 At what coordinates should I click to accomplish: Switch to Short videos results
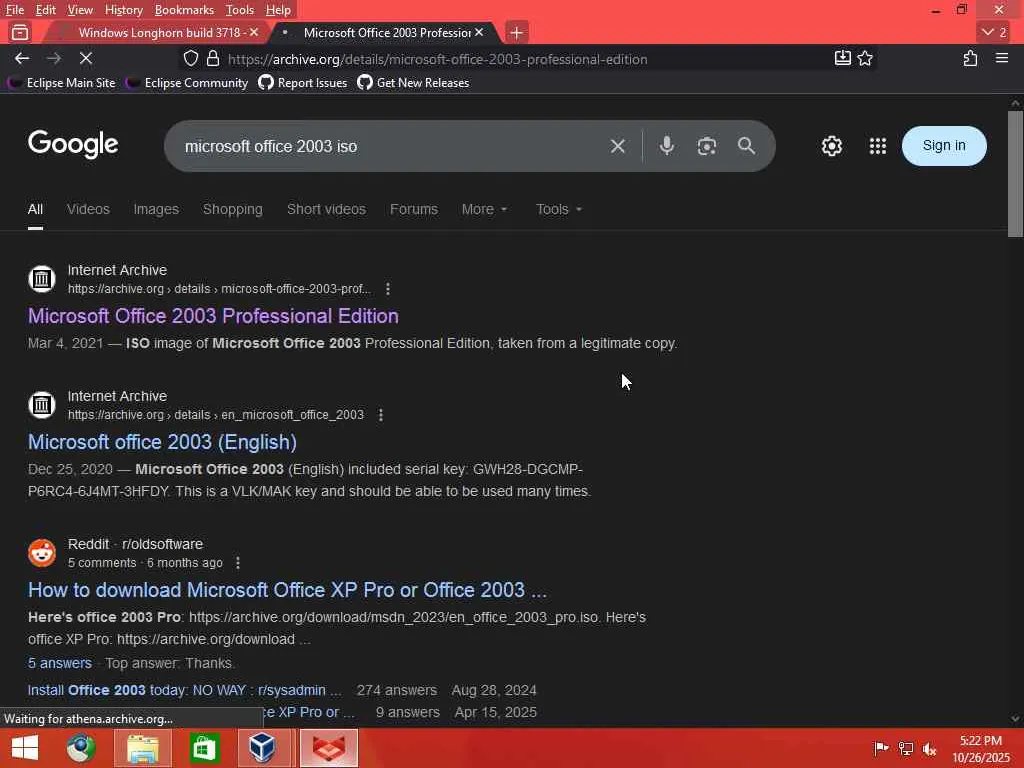pyautogui.click(x=326, y=209)
